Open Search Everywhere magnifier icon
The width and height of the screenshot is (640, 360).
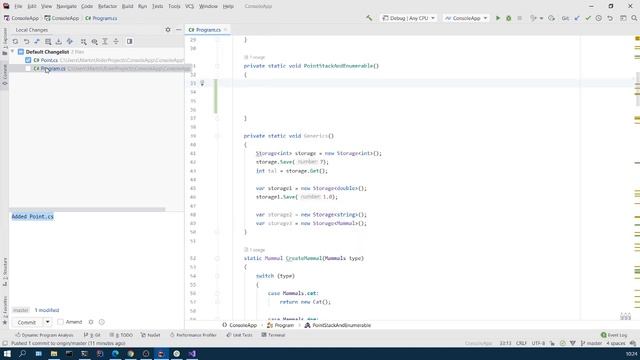[634, 18]
